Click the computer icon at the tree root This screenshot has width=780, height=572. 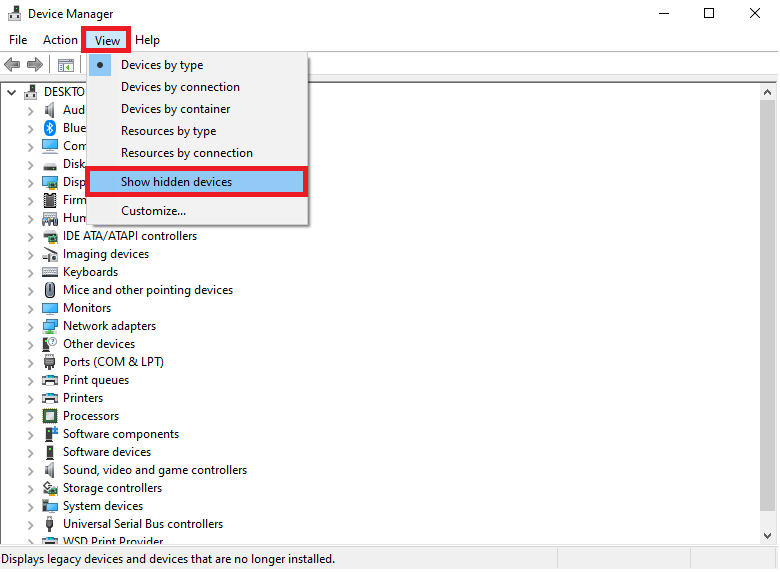31,92
